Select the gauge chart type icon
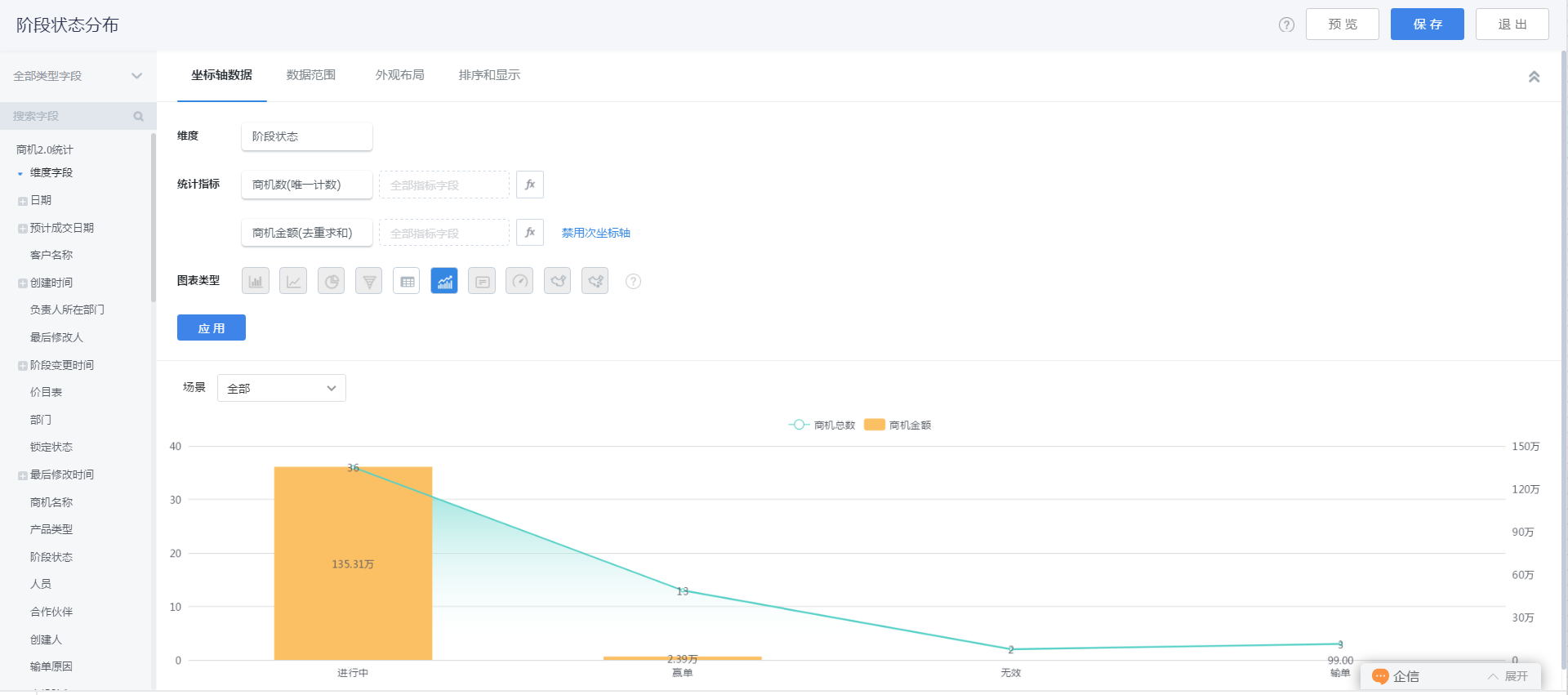 tap(519, 281)
